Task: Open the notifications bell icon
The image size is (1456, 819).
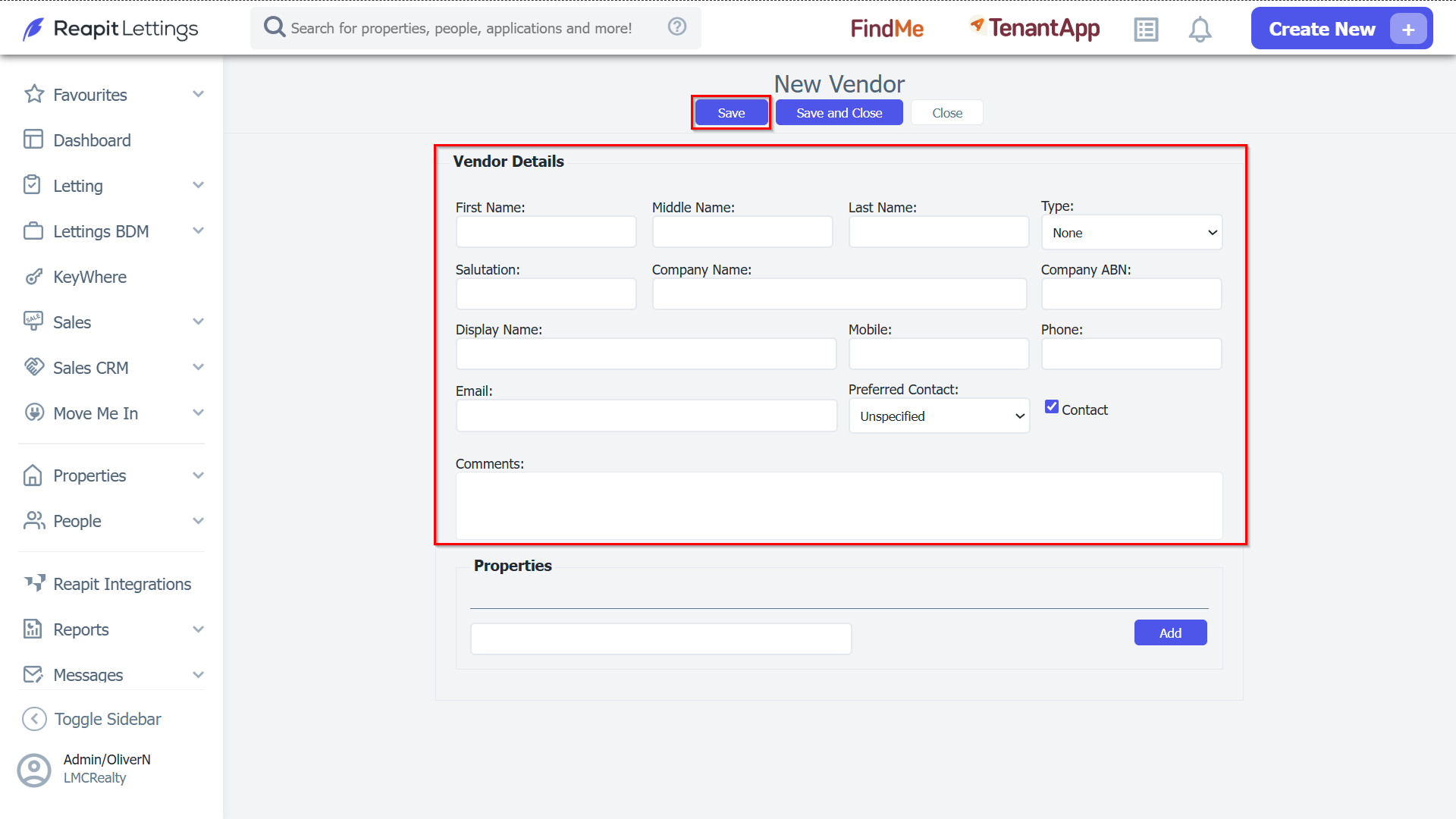Action: (1200, 30)
